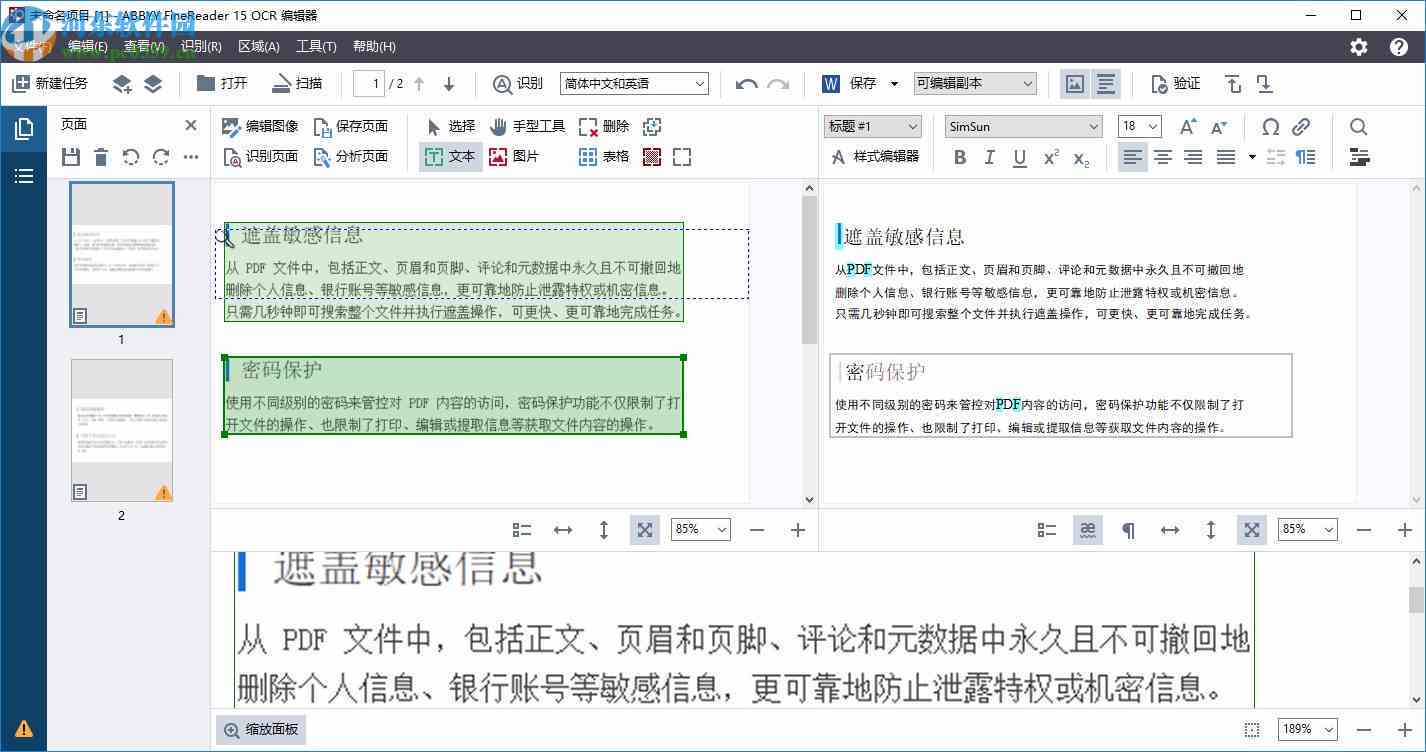The height and width of the screenshot is (752, 1426).
Task: Open text pane zoom 85% dropdown
Action: coord(1308,529)
